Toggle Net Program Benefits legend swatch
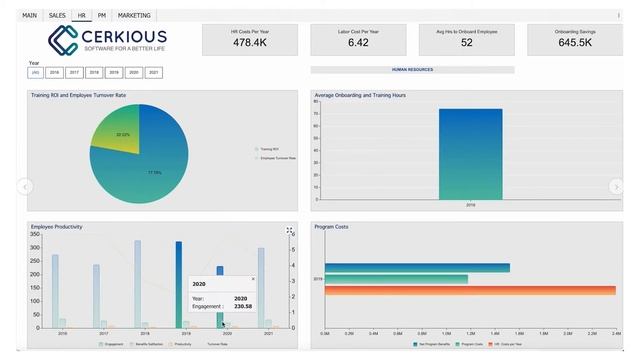Image resolution: width=640 pixels, height=360 pixels. pyautogui.click(x=416, y=344)
